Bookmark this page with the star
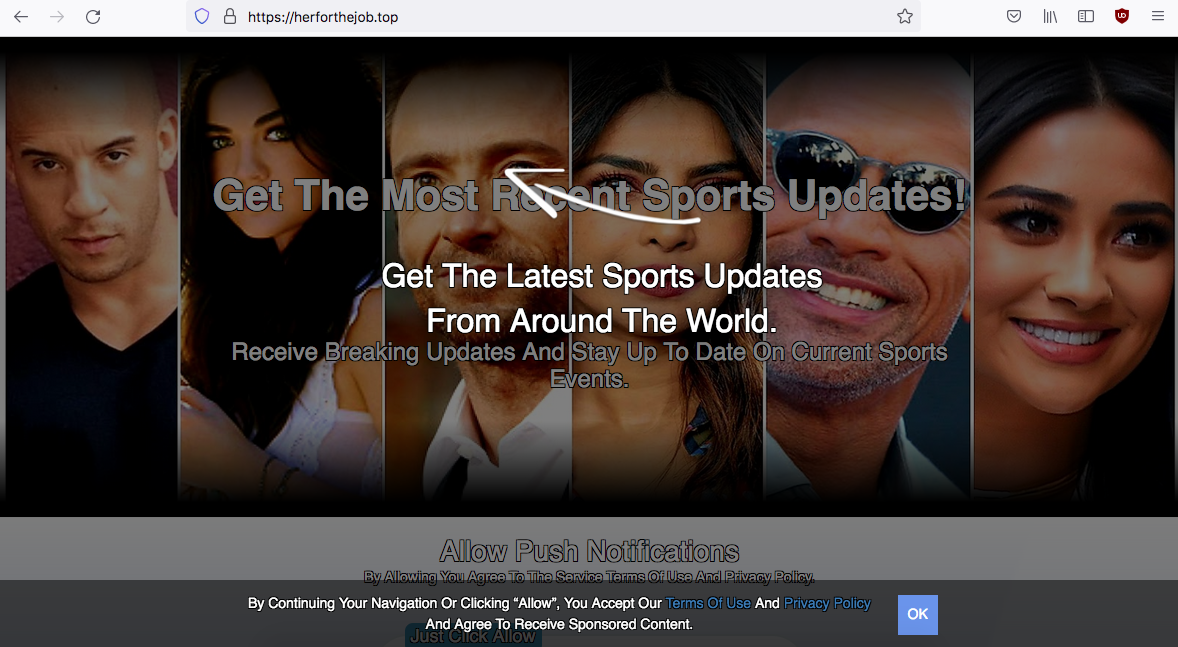 (x=905, y=17)
